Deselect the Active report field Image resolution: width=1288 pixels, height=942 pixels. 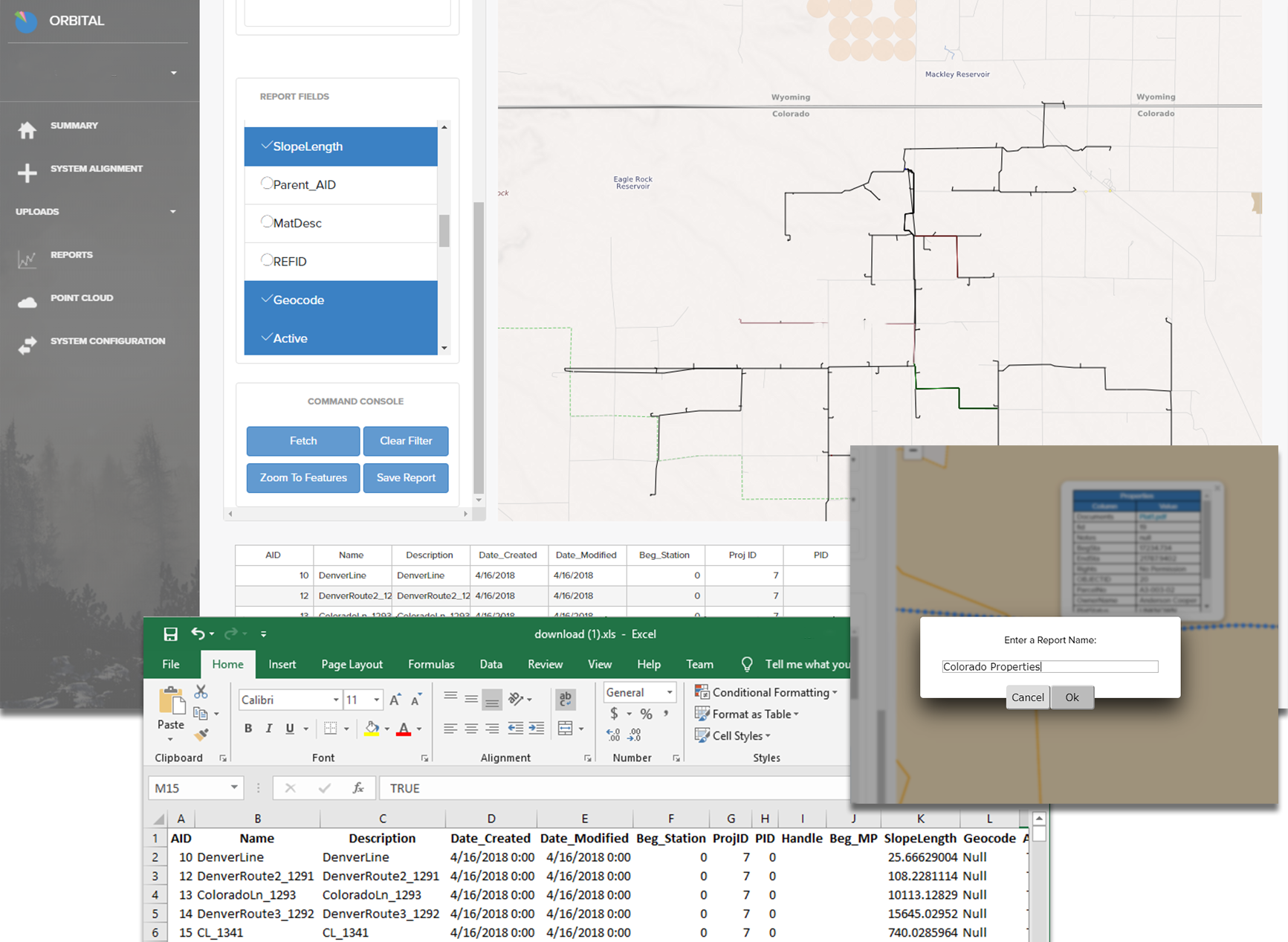tap(341, 338)
